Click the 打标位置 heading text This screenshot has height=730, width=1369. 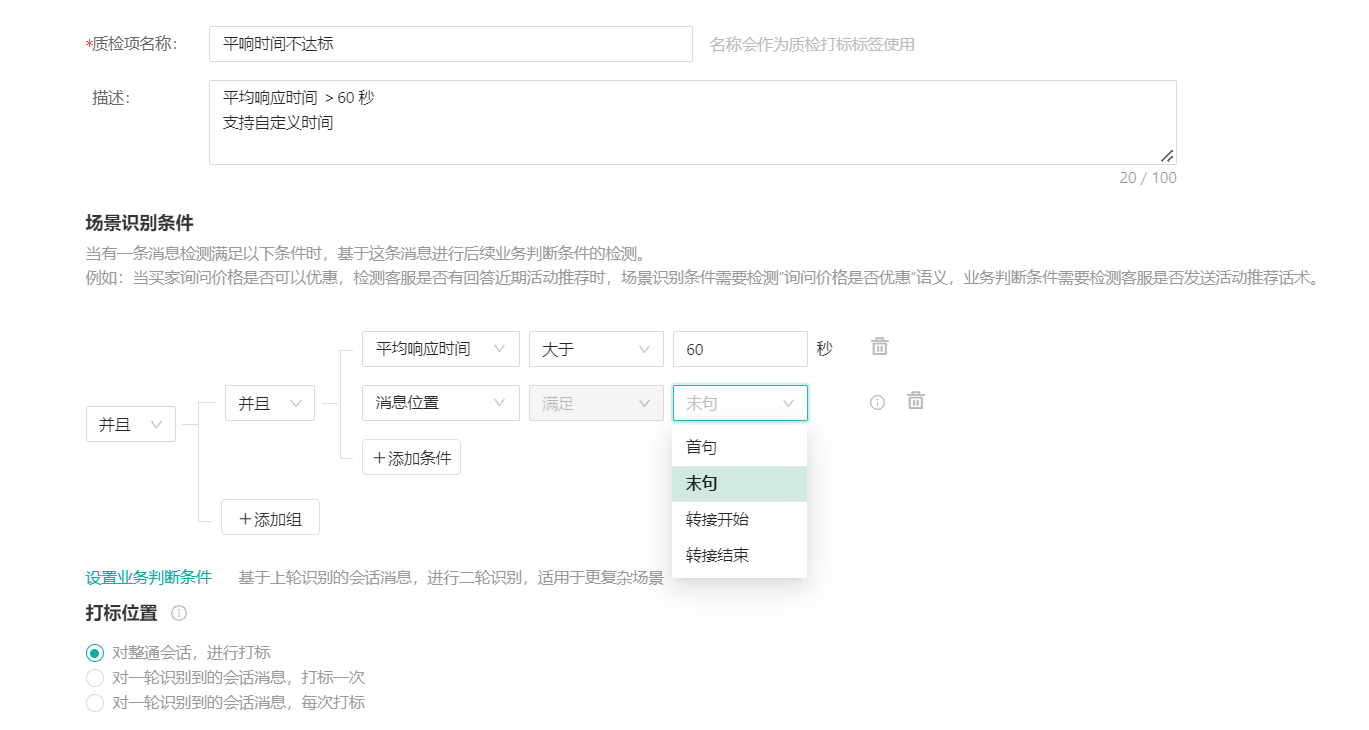[122, 613]
